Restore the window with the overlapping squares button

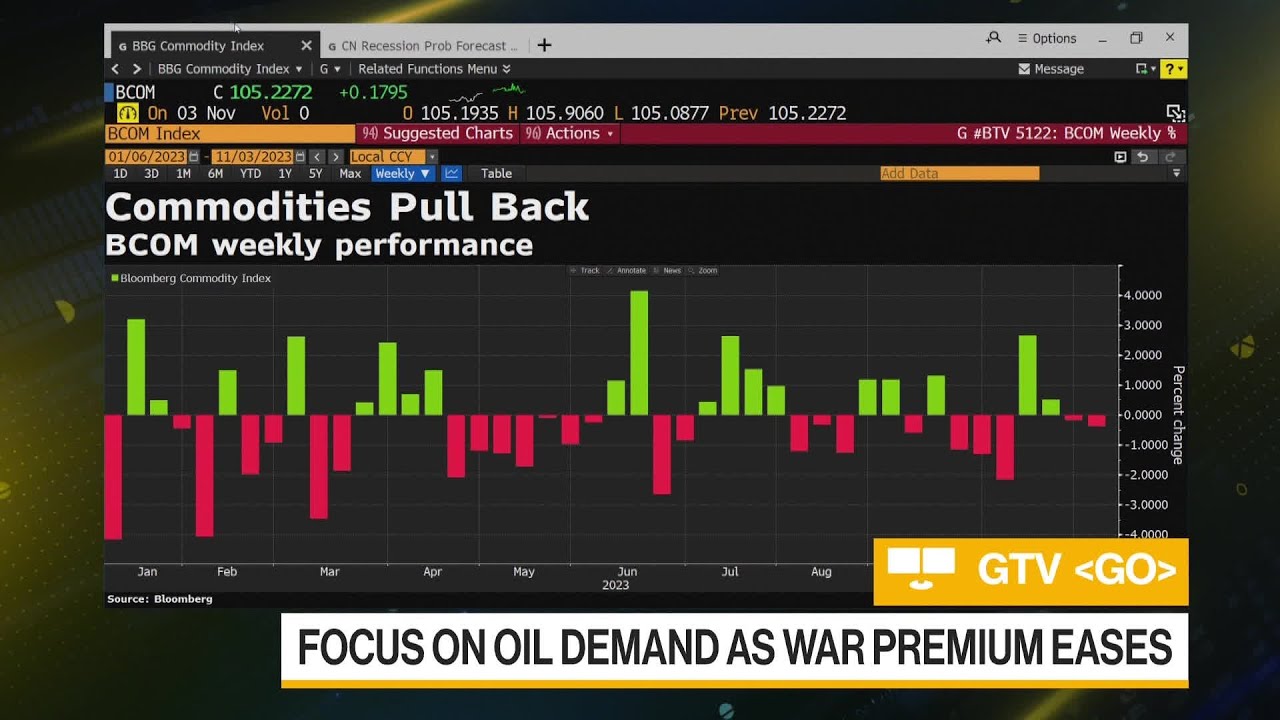click(1136, 38)
